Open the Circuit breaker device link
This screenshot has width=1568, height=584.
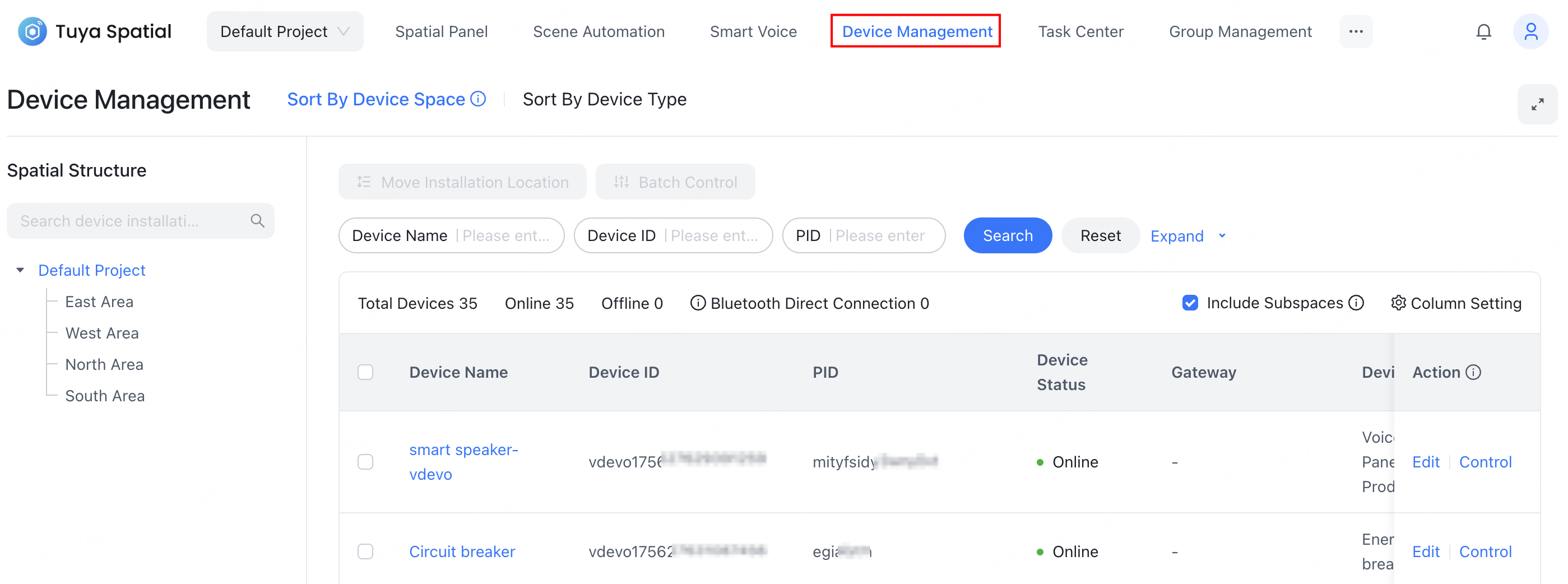point(461,551)
